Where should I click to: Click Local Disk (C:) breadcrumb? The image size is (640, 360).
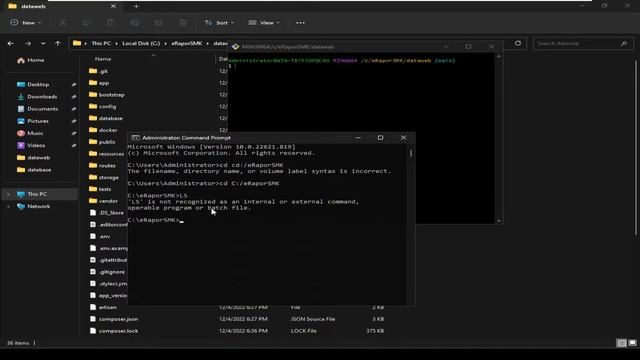[141, 43]
